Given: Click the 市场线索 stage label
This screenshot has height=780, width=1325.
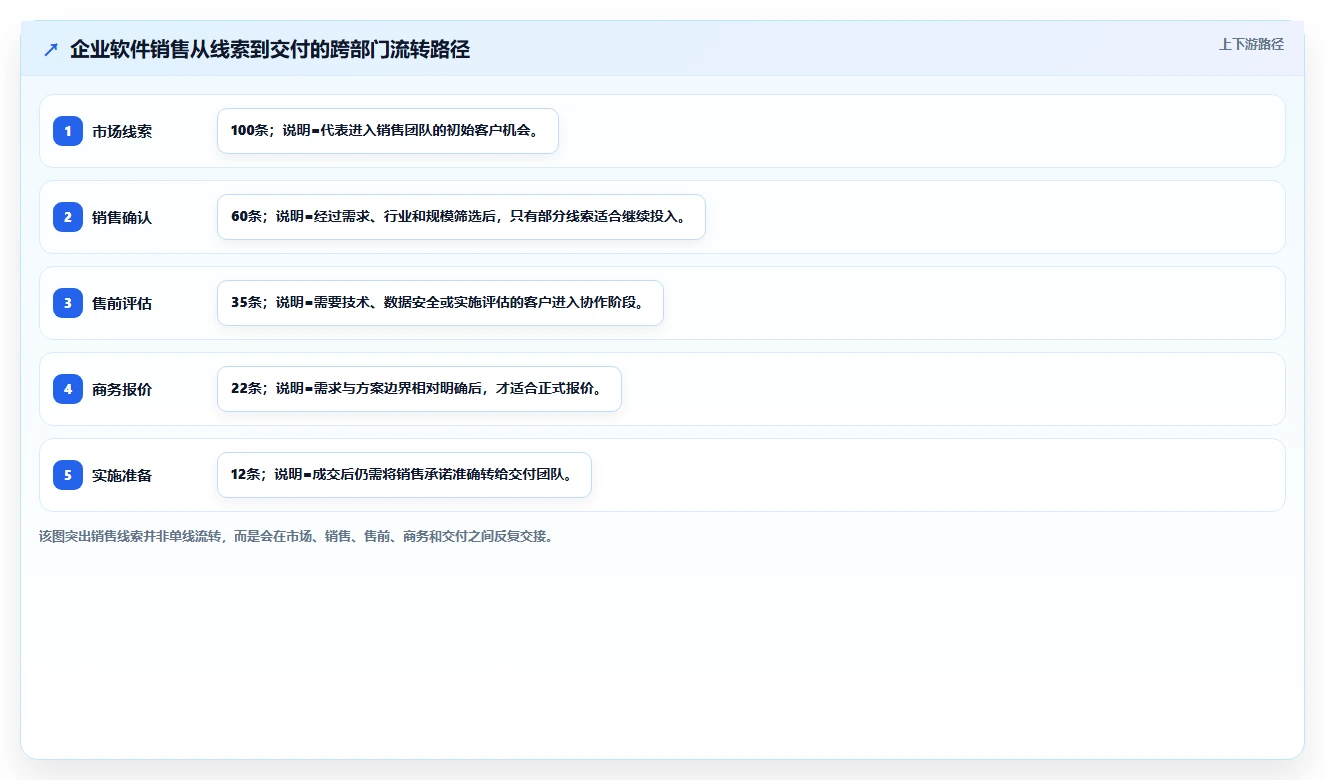Looking at the screenshot, I should coord(122,131).
